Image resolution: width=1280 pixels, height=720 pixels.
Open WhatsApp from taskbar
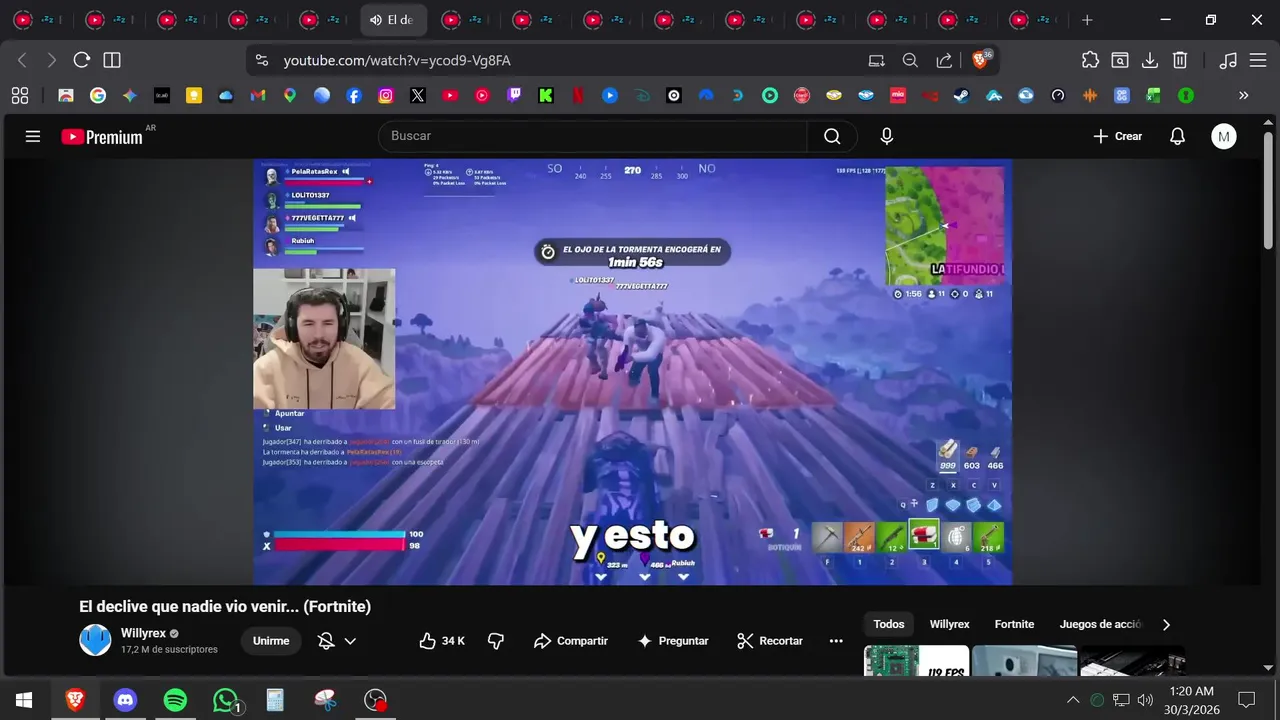coord(226,700)
